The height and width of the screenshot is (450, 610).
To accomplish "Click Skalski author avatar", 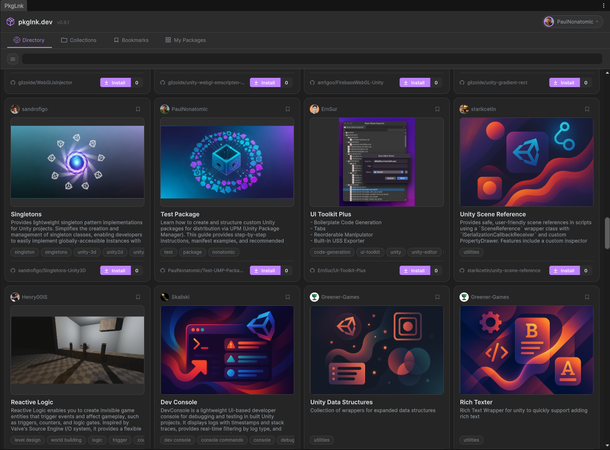I will point(165,297).
